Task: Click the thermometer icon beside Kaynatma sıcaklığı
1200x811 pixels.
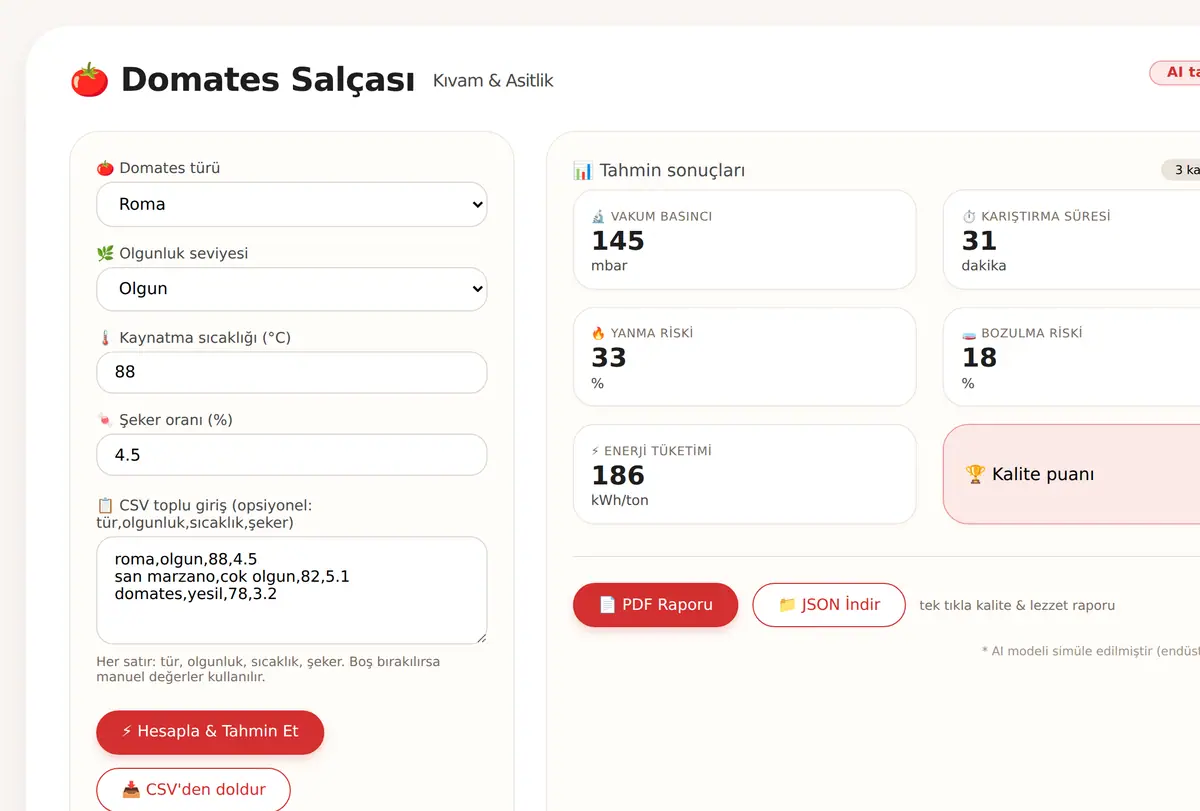Action: (x=105, y=338)
